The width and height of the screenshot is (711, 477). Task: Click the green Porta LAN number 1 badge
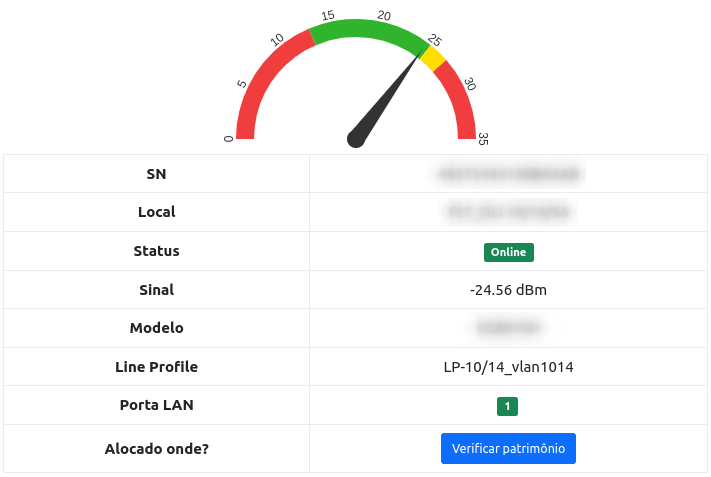coord(508,406)
